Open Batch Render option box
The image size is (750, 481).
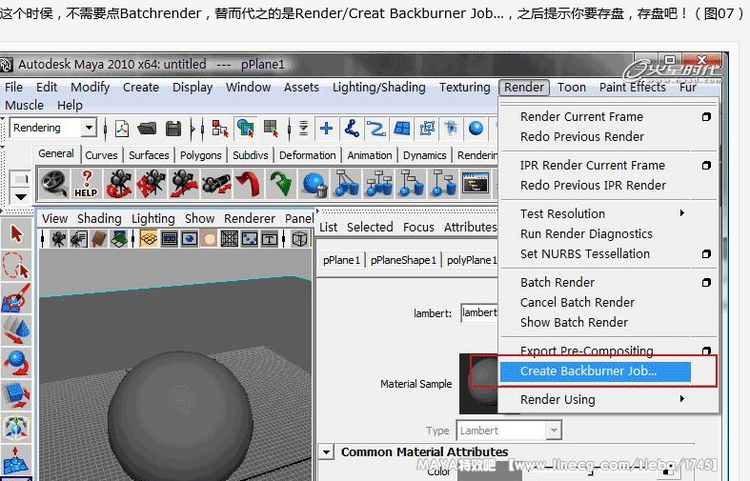706,283
